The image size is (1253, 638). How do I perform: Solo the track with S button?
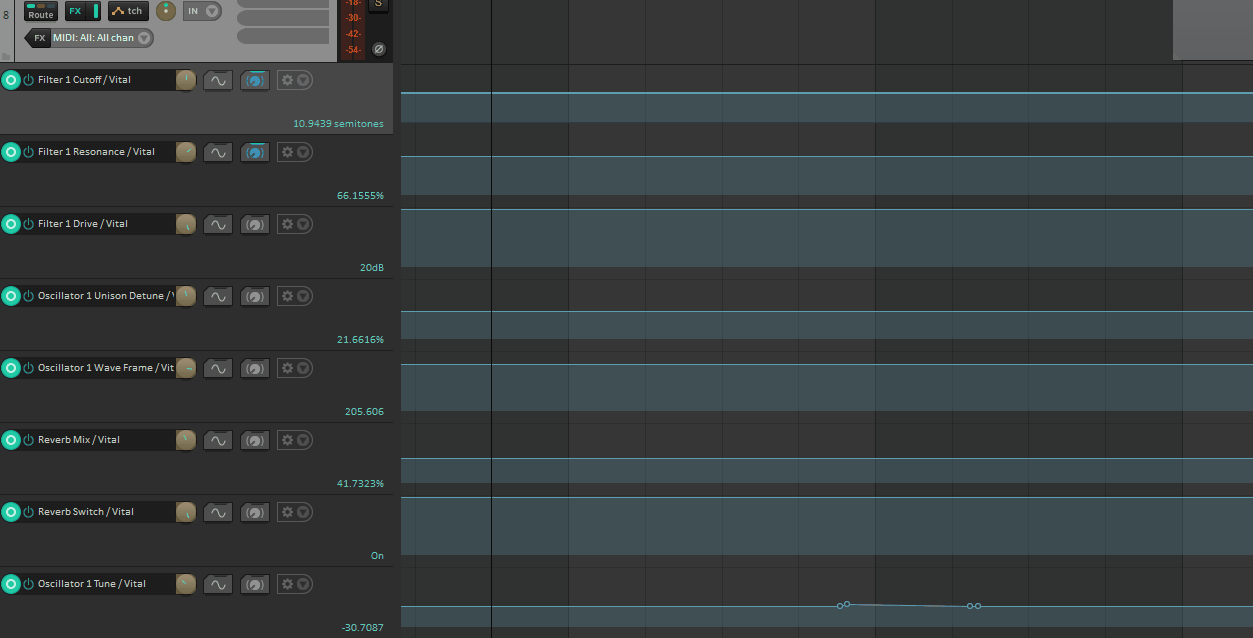click(x=378, y=4)
